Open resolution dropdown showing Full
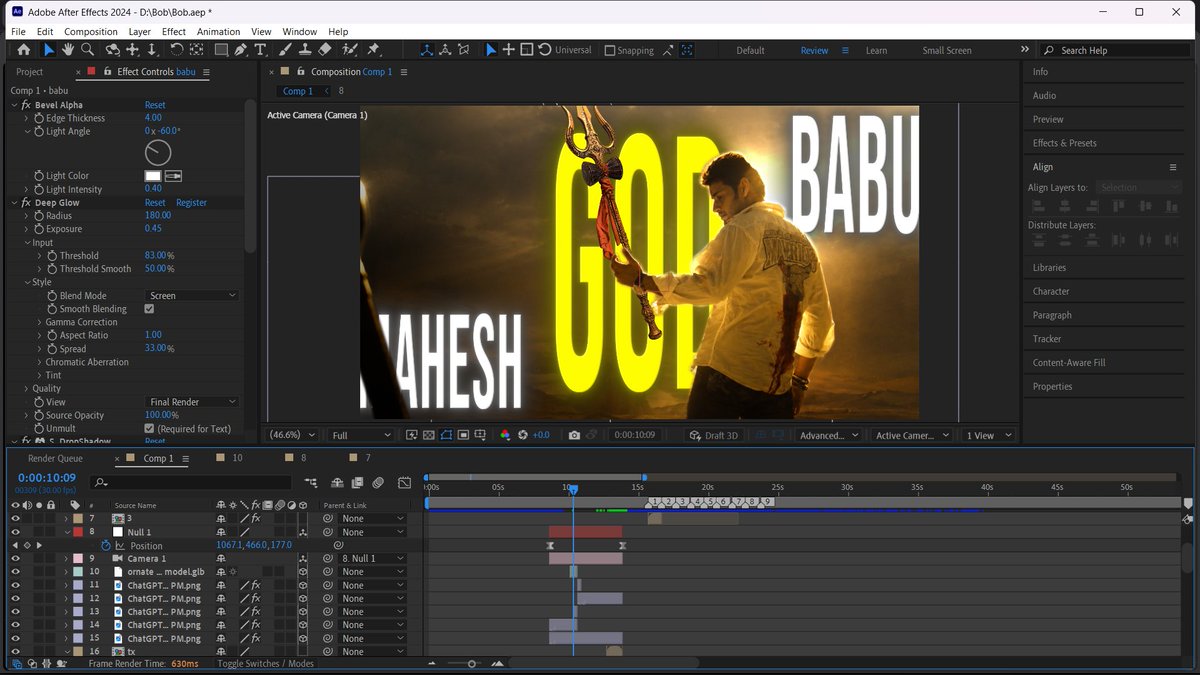The image size is (1200, 675). point(361,435)
